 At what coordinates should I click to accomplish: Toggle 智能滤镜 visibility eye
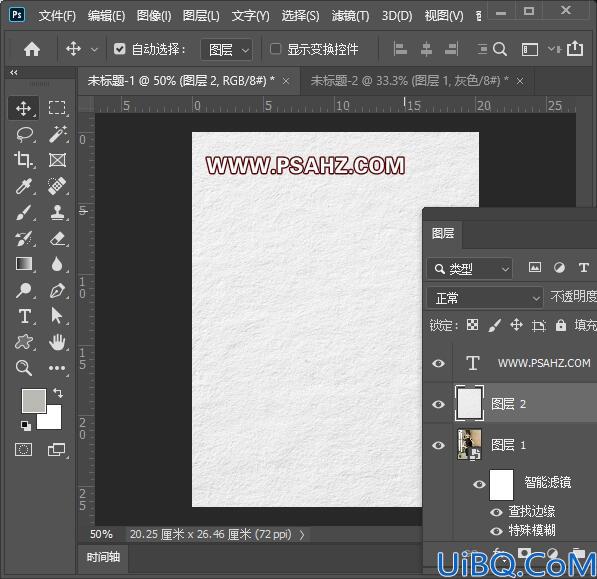coord(479,484)
